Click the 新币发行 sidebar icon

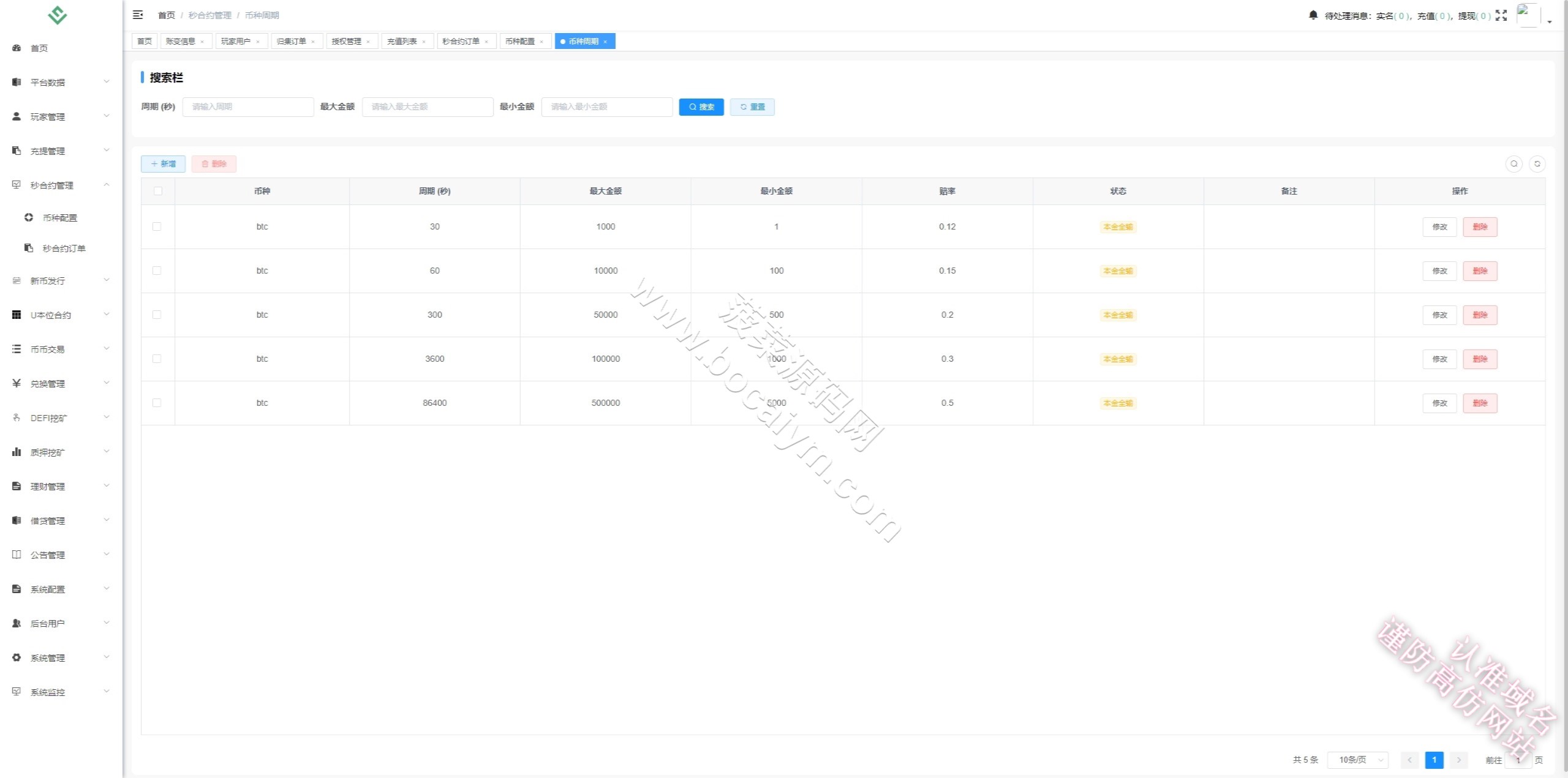[x=17, y=280]
